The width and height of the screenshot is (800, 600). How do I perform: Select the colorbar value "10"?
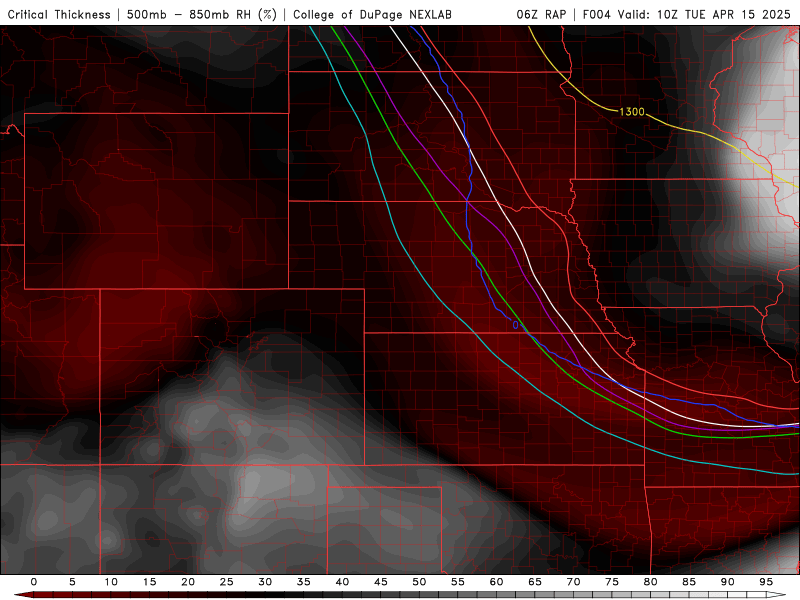tap(111, 582)
